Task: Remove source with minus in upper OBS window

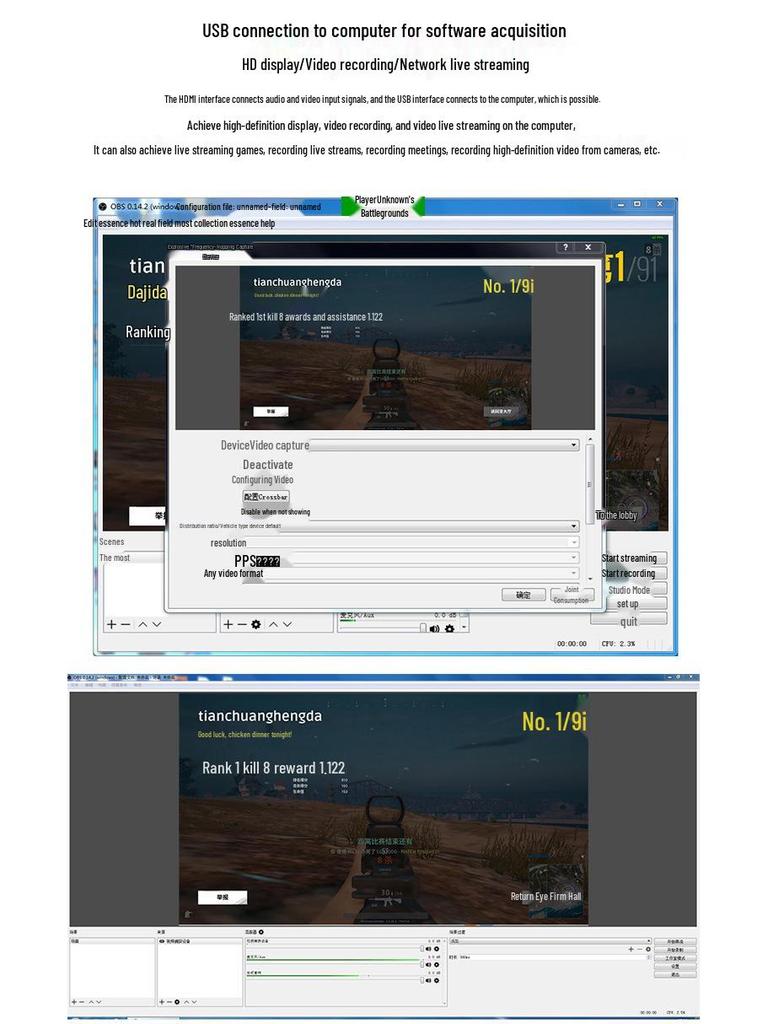Action: 242,624
